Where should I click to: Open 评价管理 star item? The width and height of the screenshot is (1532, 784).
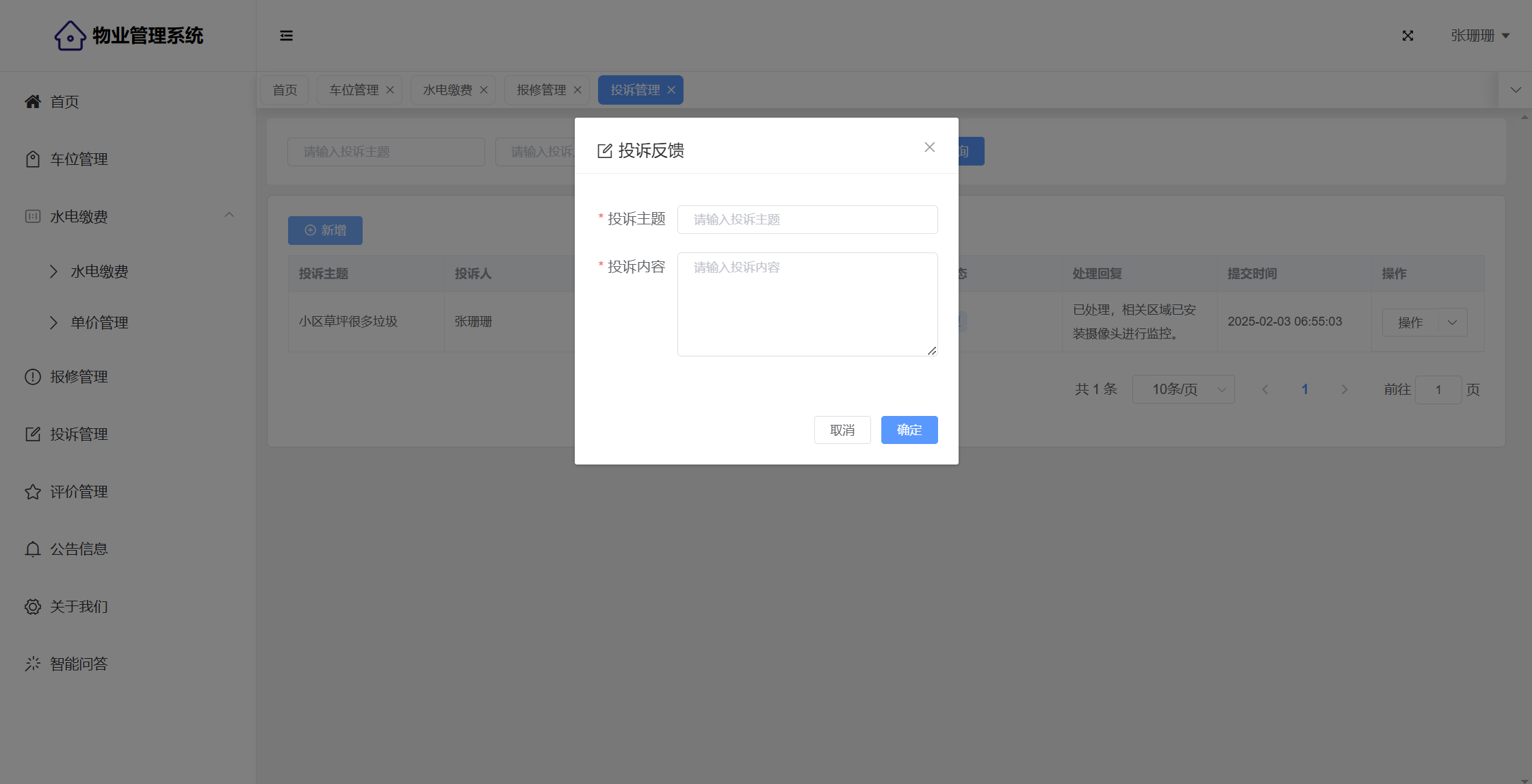click(x=79, y=492)
